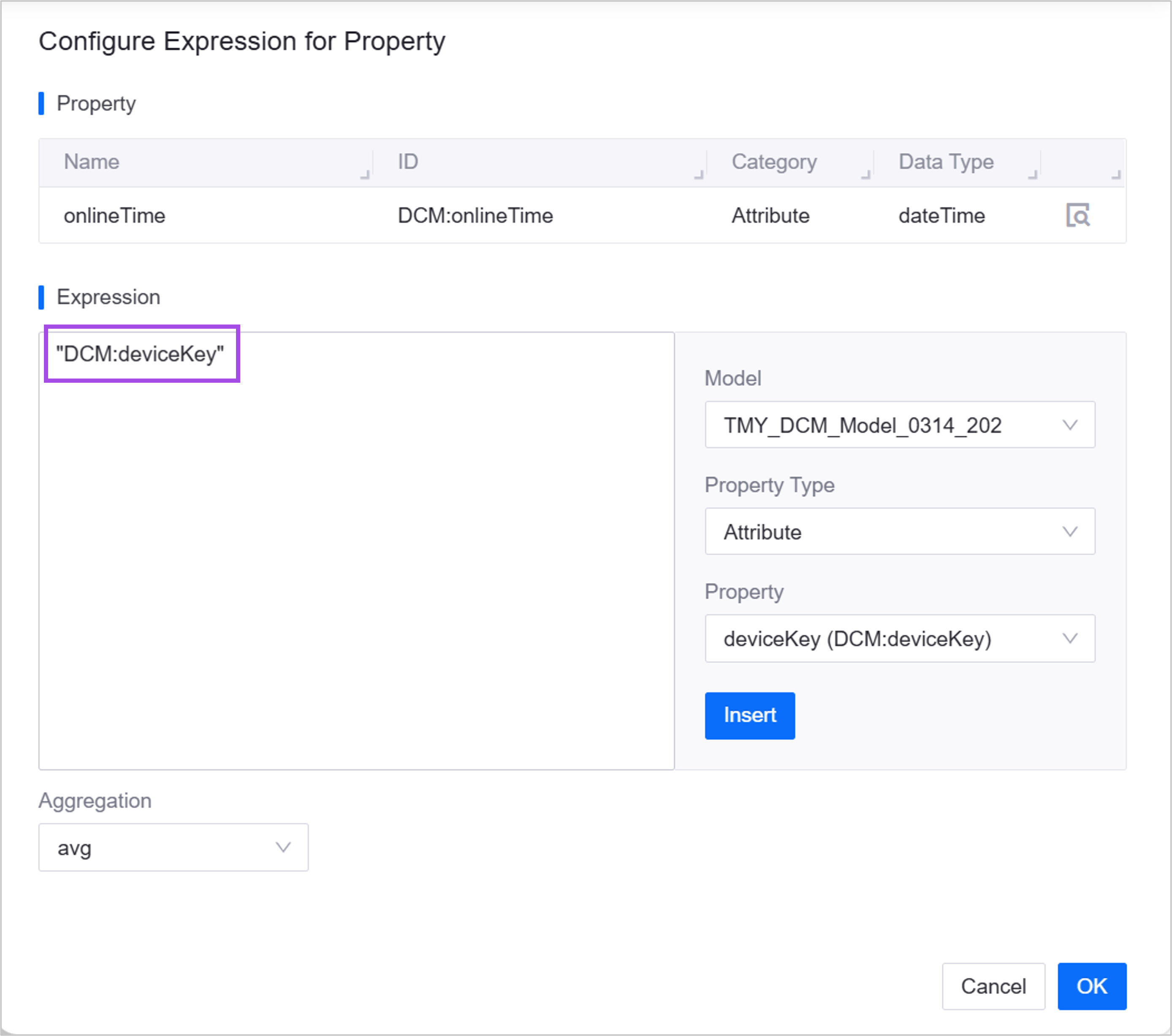The image size is (1172, 1036).
Task: Click the Category column resize handle
Action: pyautogui.click(x=866, y=175)
